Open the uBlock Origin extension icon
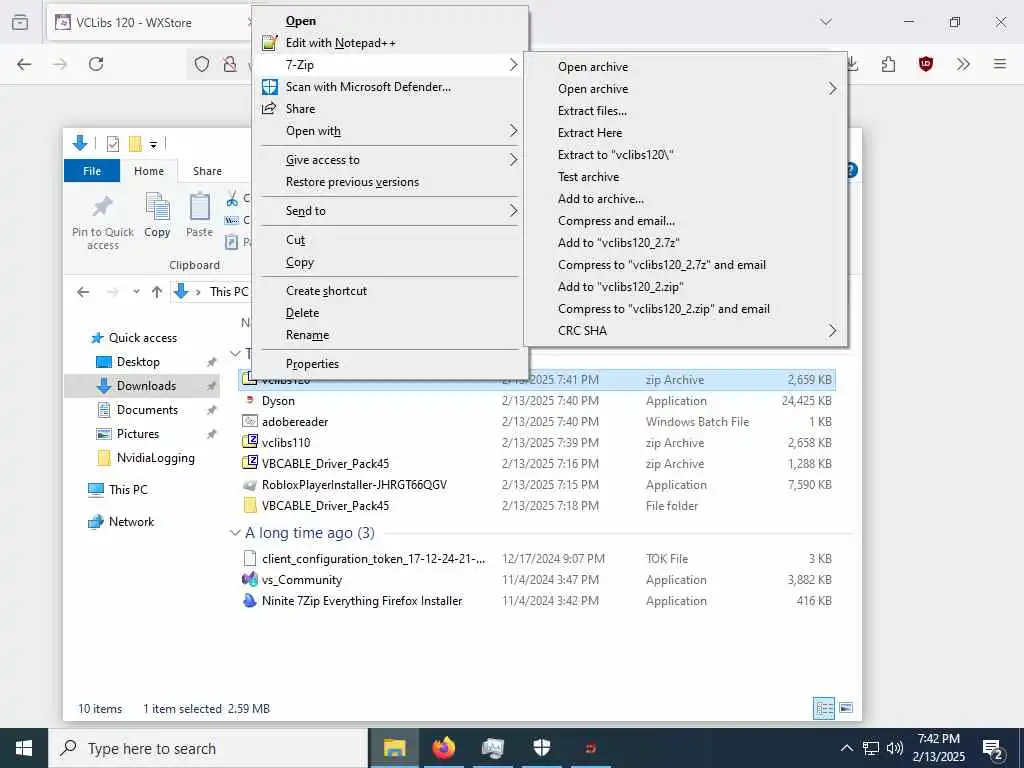Screen dimensions: 1024x768 (x=925, y=64)
